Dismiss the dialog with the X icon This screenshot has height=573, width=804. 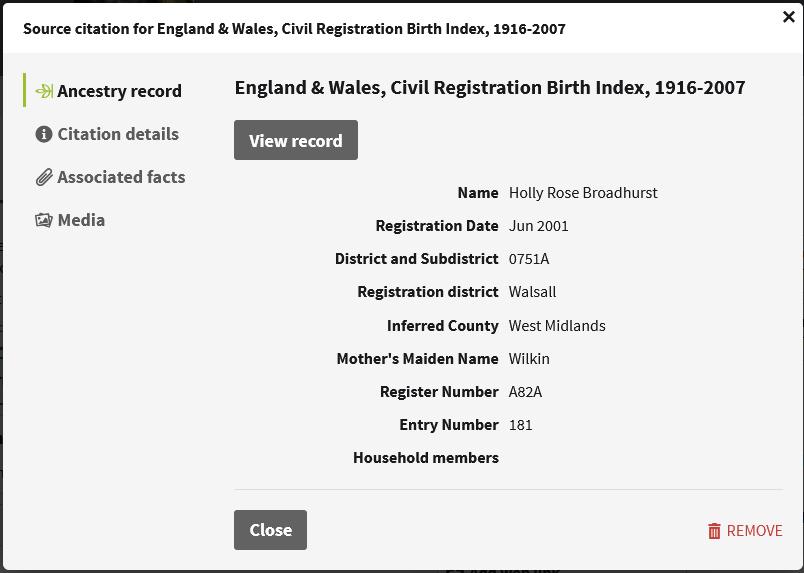(788, 17)
